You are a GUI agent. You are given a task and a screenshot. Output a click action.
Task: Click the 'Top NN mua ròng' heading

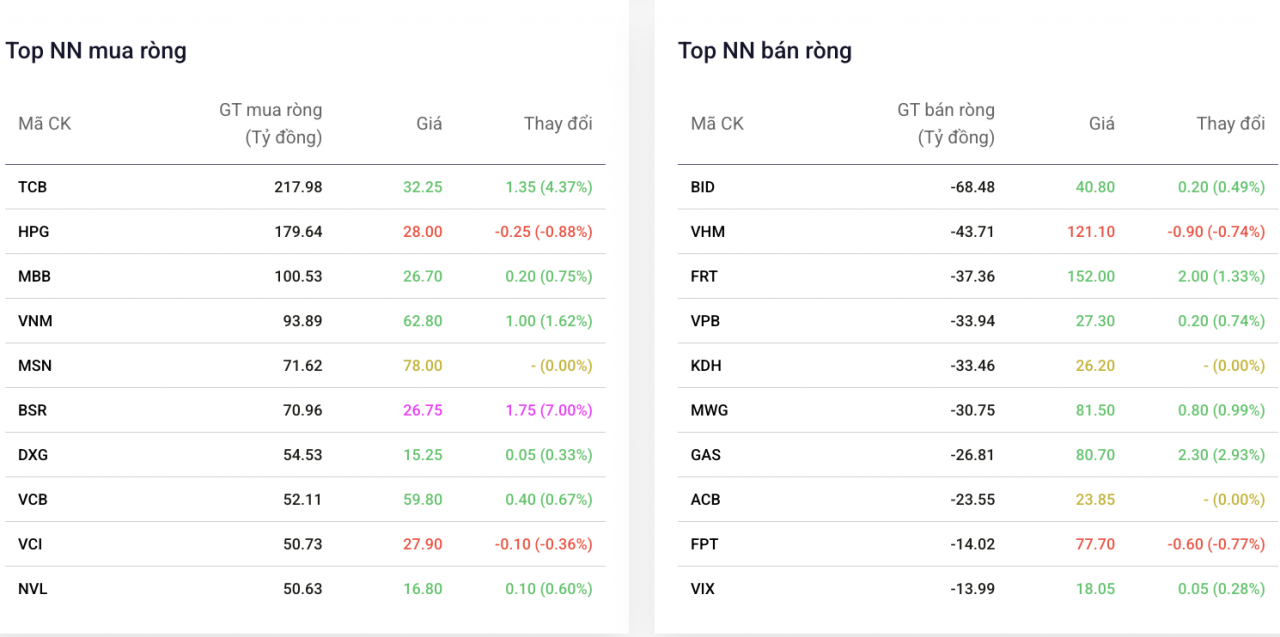pos(96,50)
